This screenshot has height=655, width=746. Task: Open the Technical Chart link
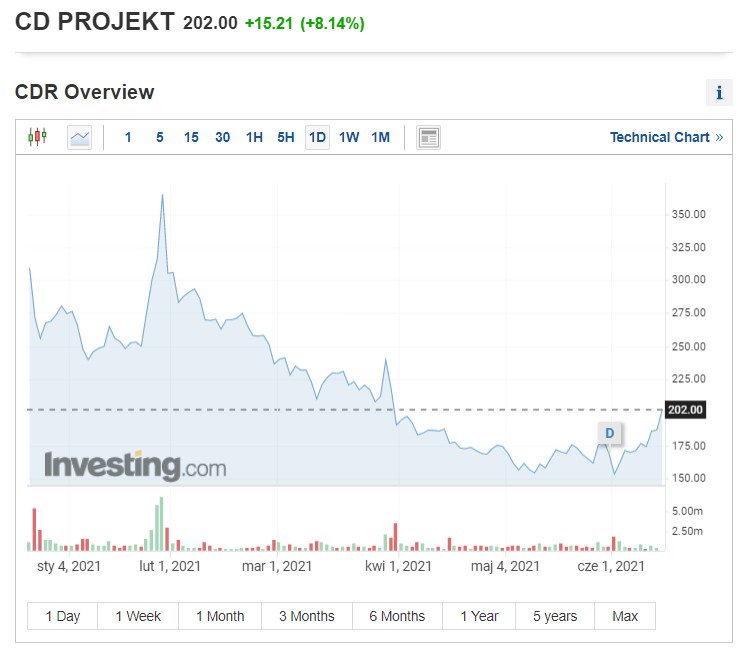pyautogui.click(x=666, y=137)
